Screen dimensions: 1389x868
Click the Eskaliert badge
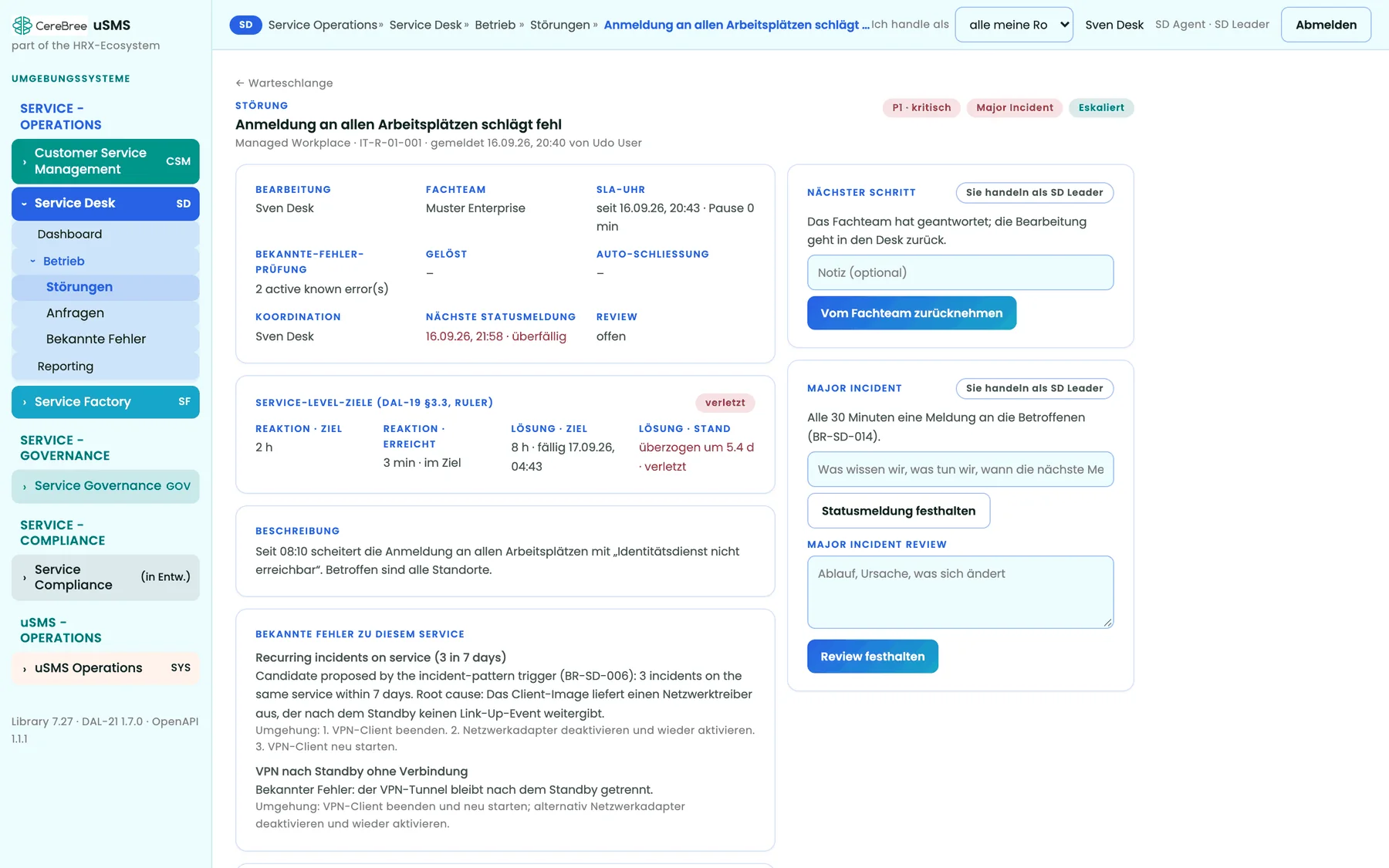coord(1101,108)
